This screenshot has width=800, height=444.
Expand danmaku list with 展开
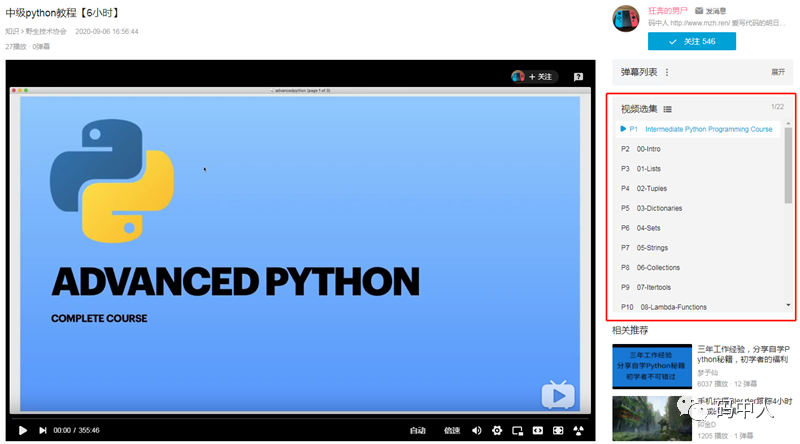coord(778,72)
